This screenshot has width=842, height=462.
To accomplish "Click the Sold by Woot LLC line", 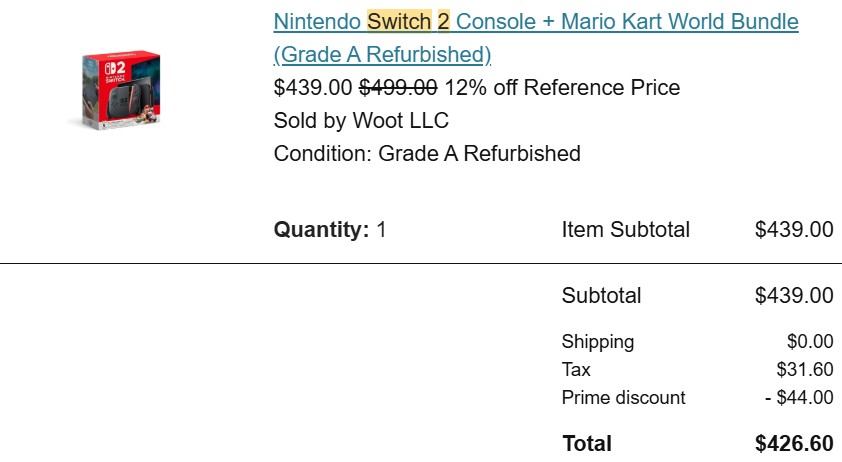I will (361, 120).
